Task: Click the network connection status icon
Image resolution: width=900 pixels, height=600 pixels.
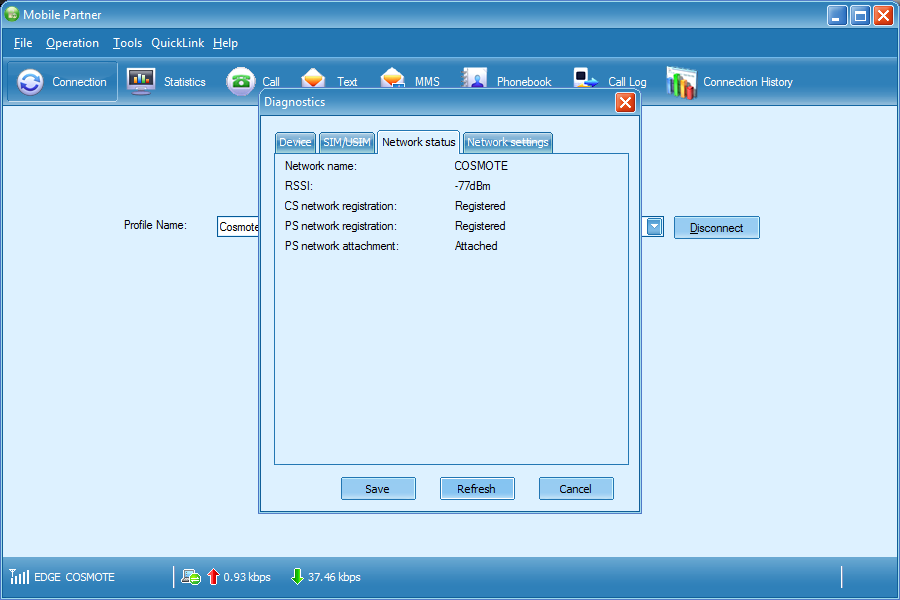Action: point(191,576)
